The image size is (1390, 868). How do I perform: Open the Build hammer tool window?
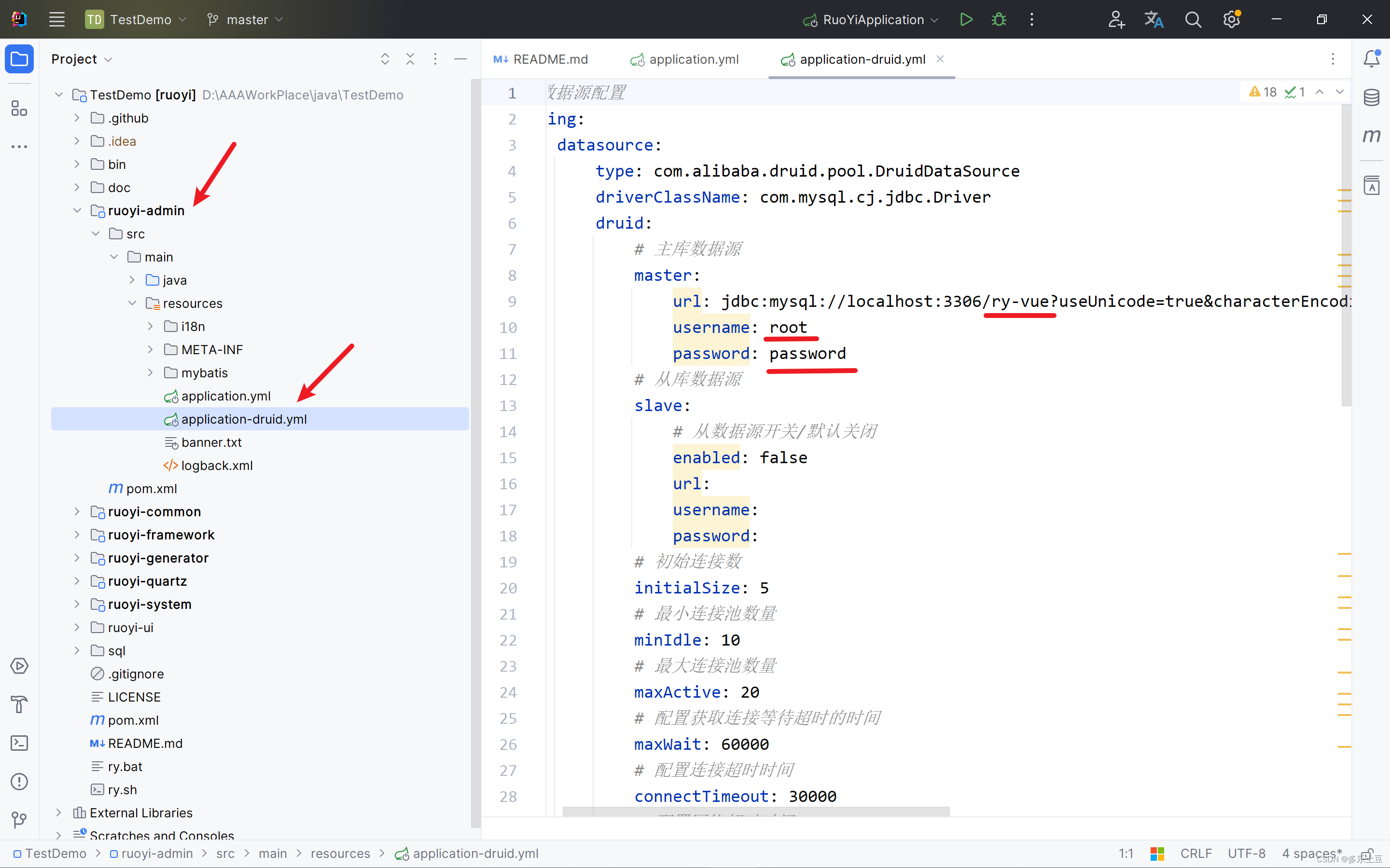(x=19, y=704)
